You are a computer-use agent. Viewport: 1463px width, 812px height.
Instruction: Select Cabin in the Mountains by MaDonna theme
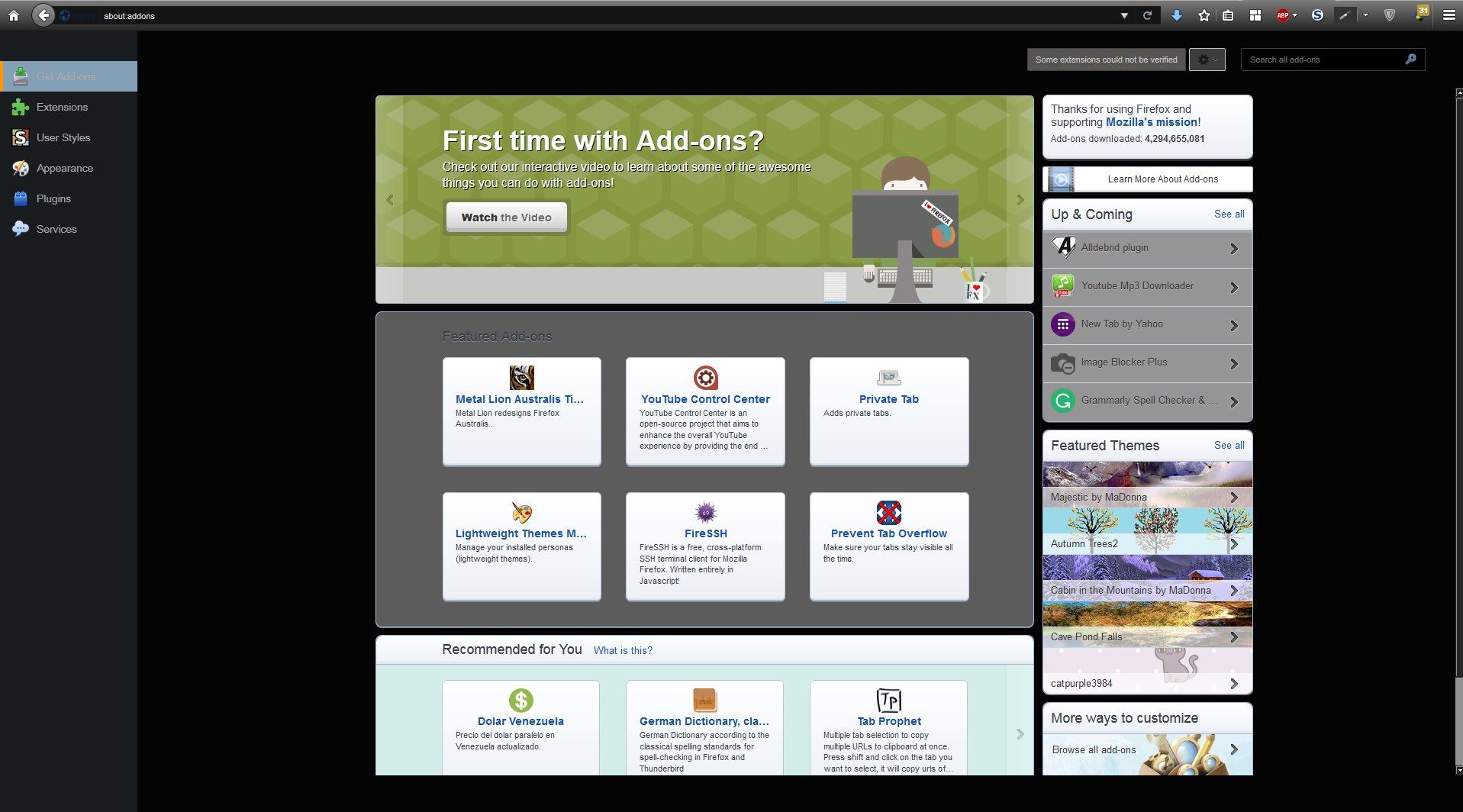click(1148, 578)
